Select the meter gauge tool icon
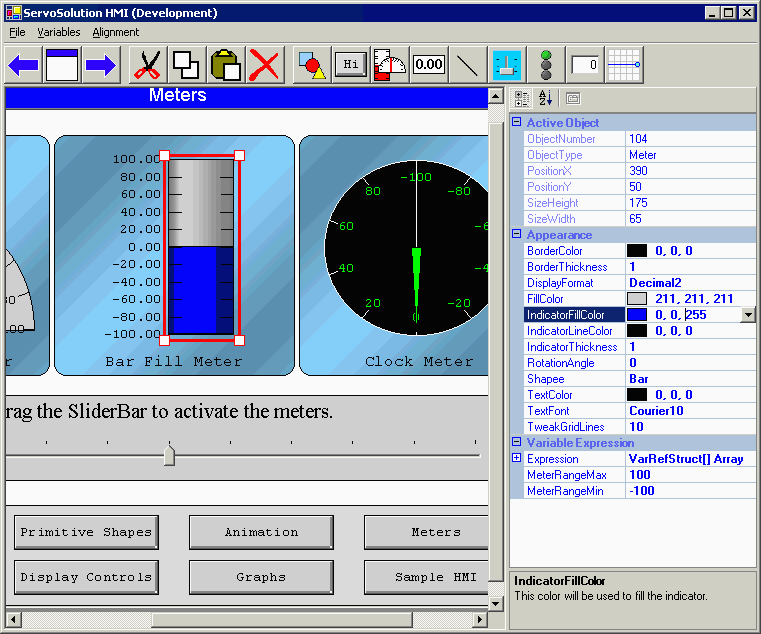The height and width of the screenshot is (634, 761). click(x=390, y=65)
